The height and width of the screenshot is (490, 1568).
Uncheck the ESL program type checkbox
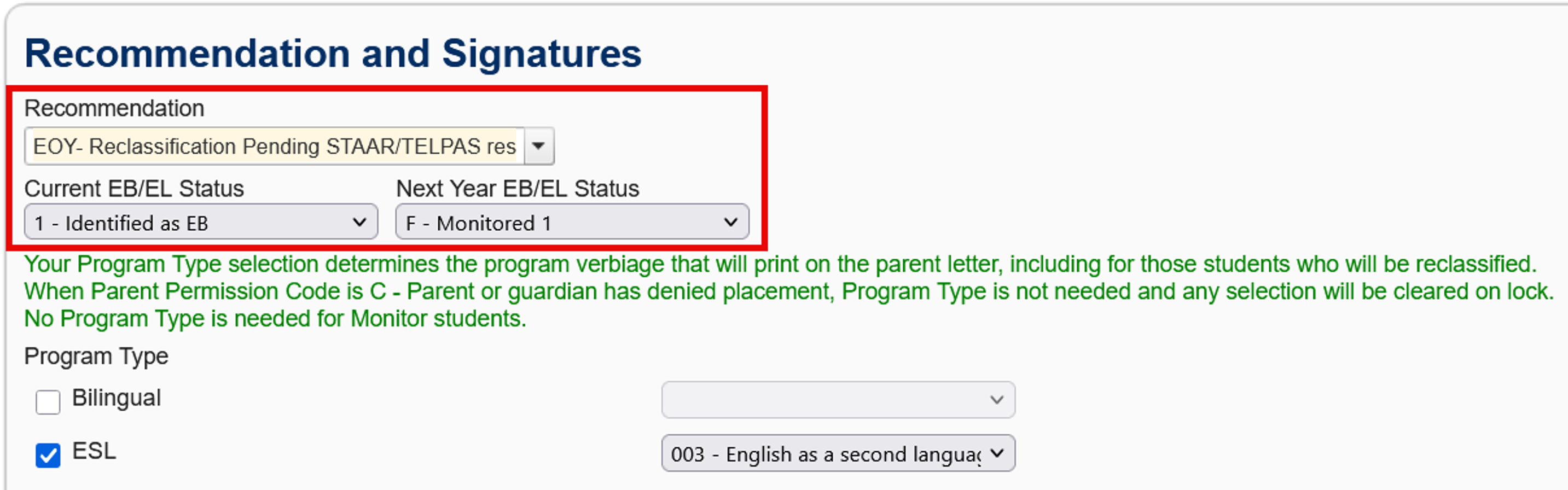pyautogui.click(x=48, y=456)
